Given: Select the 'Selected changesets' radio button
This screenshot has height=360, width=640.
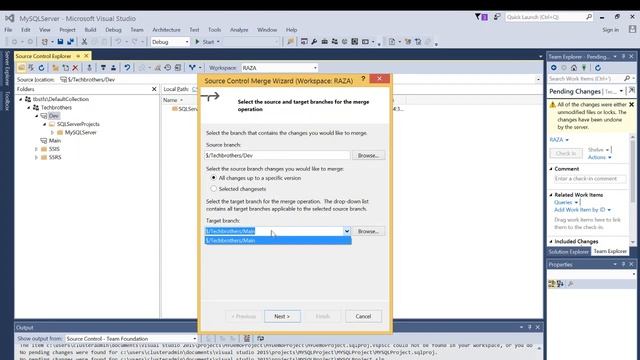Looking at the screenshot, I should [x=213, y=189].
